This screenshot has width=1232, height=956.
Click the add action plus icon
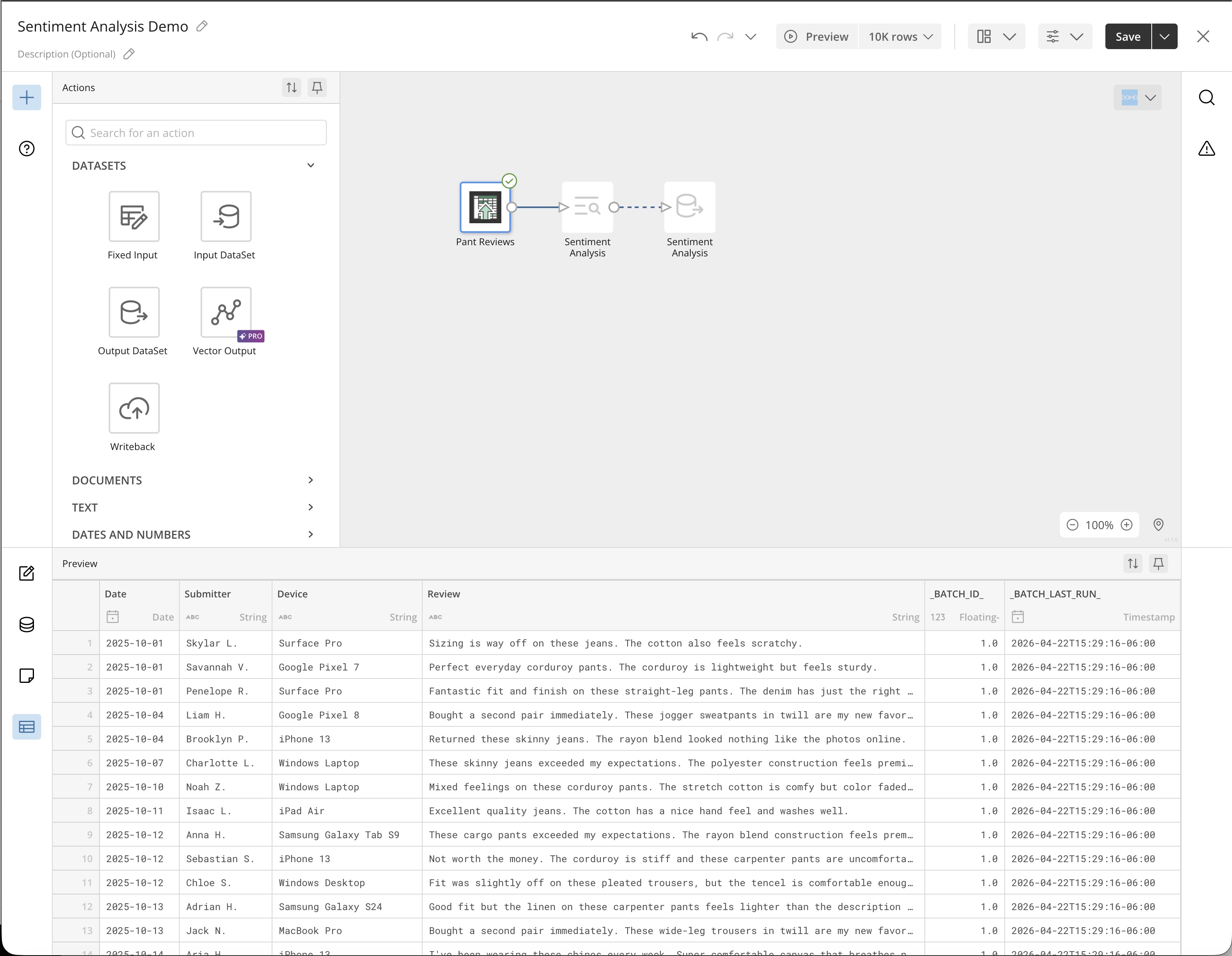coord(26,97)
